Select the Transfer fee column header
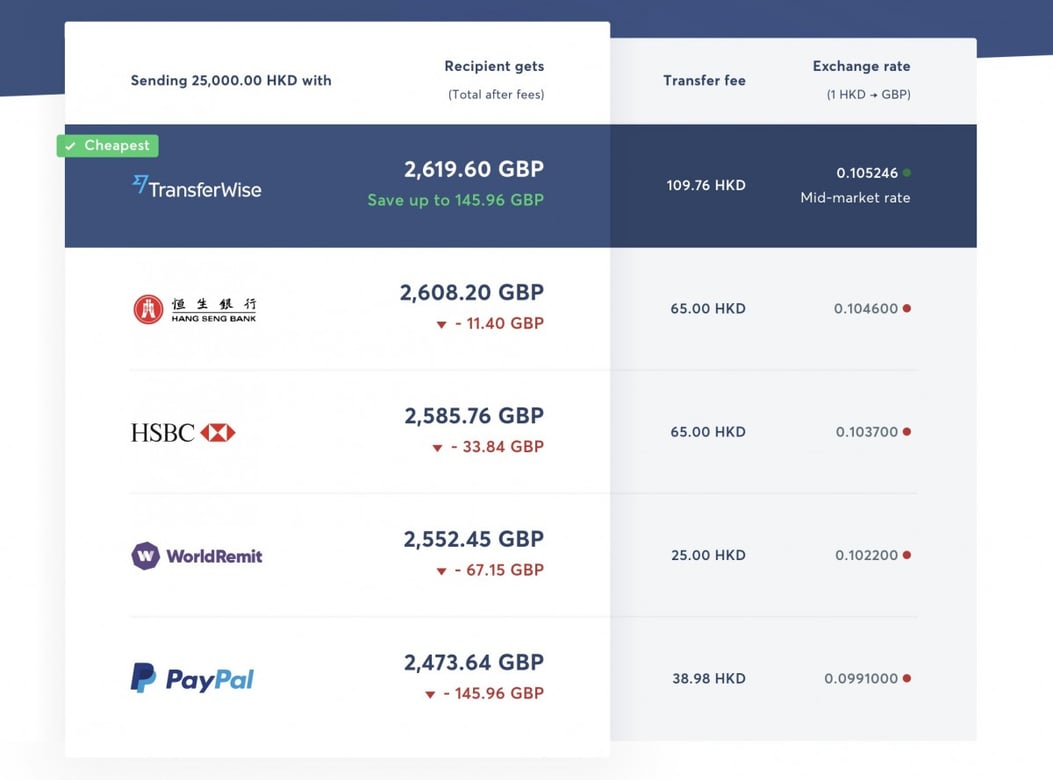 (704, 80)
